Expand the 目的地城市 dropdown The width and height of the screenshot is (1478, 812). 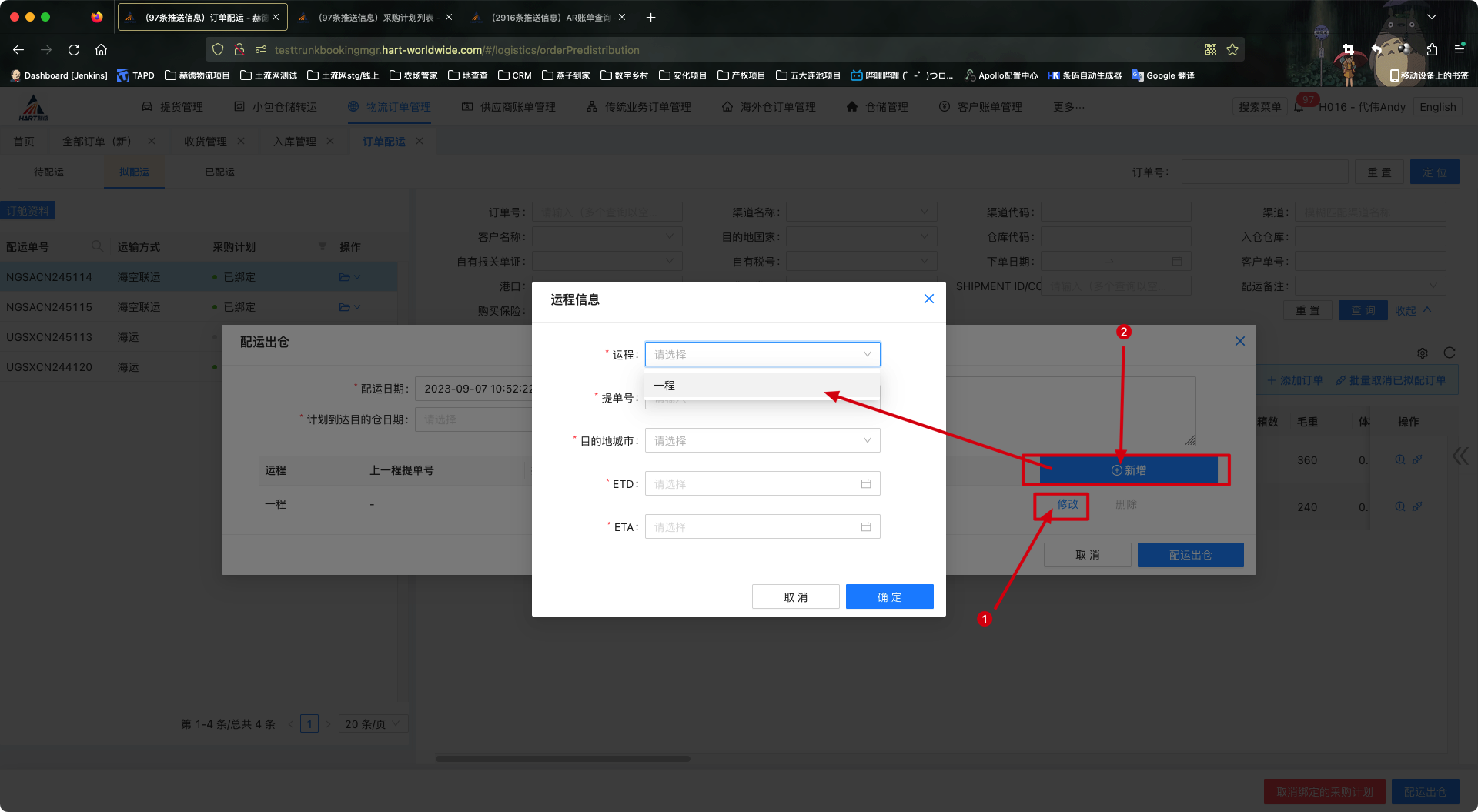pos(762,441)
